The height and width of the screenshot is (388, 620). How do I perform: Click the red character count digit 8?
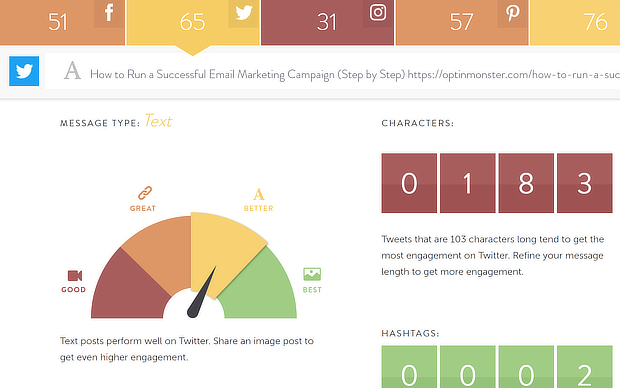click(x=526, y=183)
